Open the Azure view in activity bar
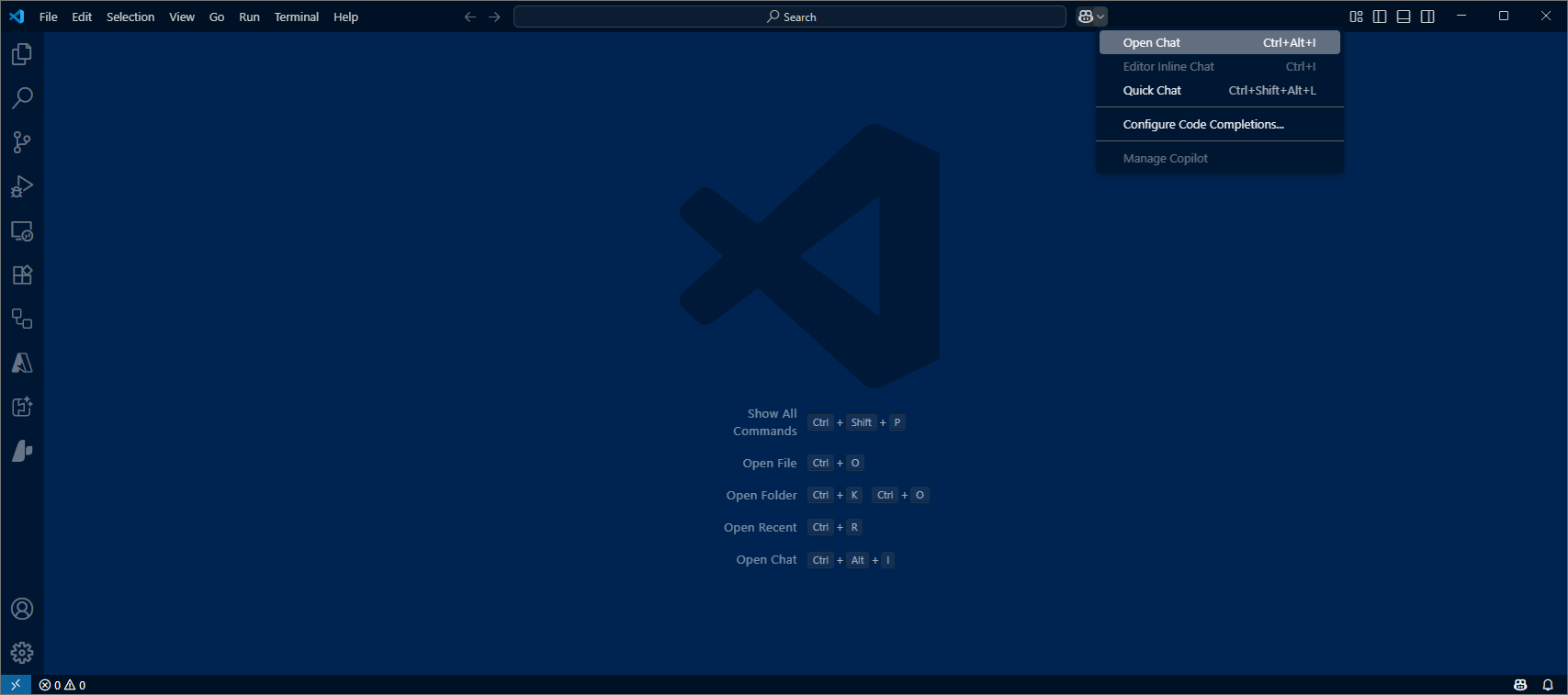 point(22,364)
